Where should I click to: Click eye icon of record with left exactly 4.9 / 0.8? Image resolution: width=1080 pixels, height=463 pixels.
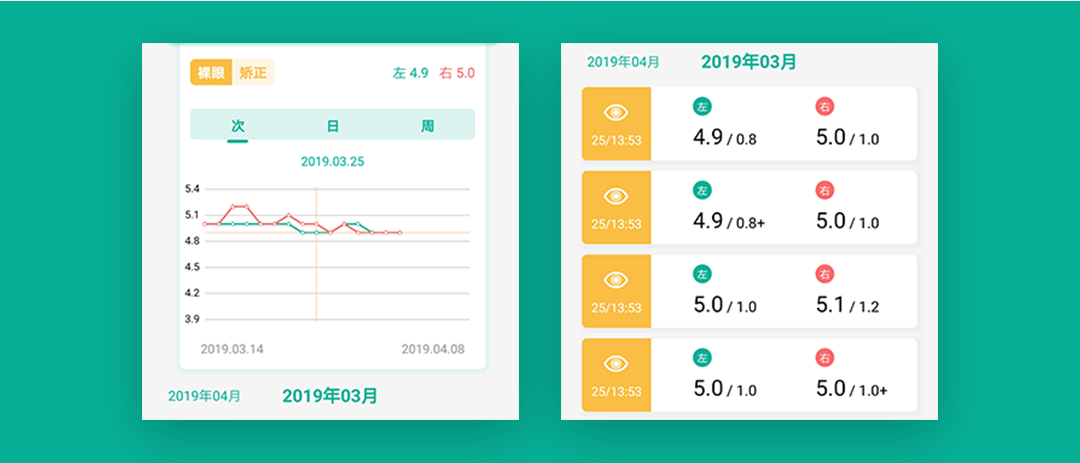[x=616, y=113]
